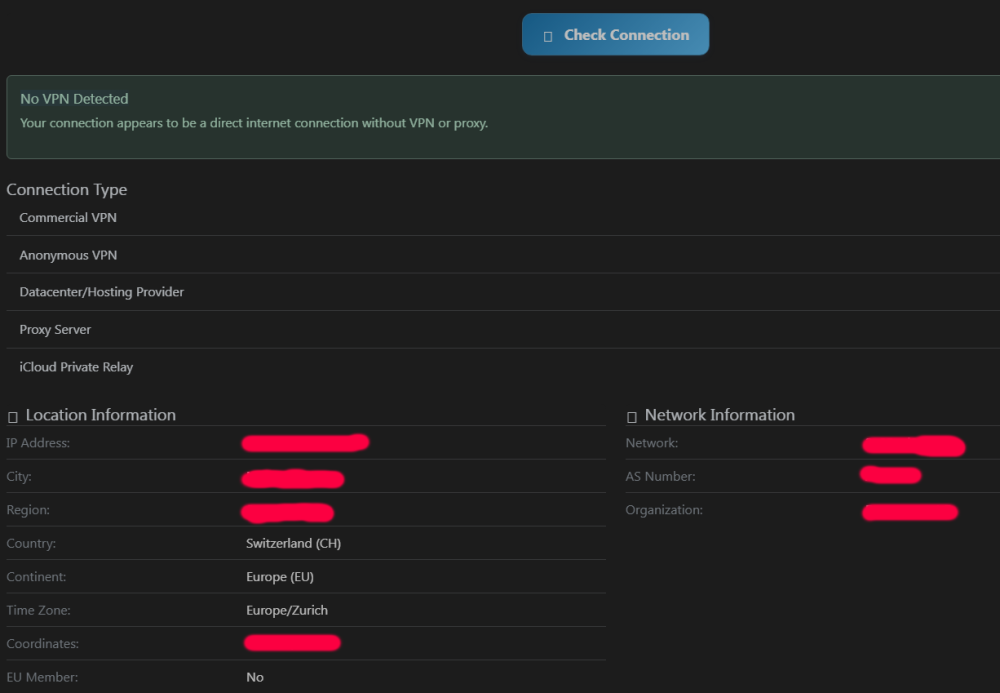Select the EU Member value No
Image resolution: width=1000 pixels, height=693 pixels.
pos(255,678)
